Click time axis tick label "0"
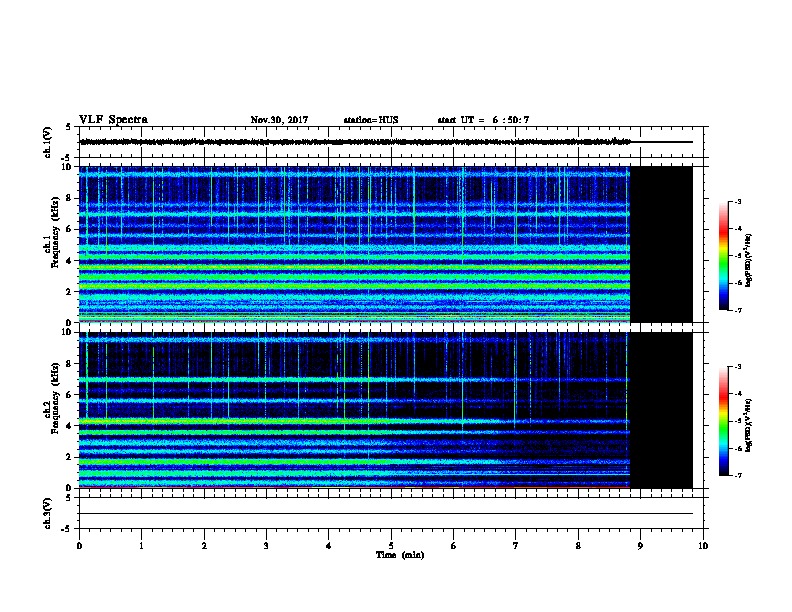 click(79, 546)
